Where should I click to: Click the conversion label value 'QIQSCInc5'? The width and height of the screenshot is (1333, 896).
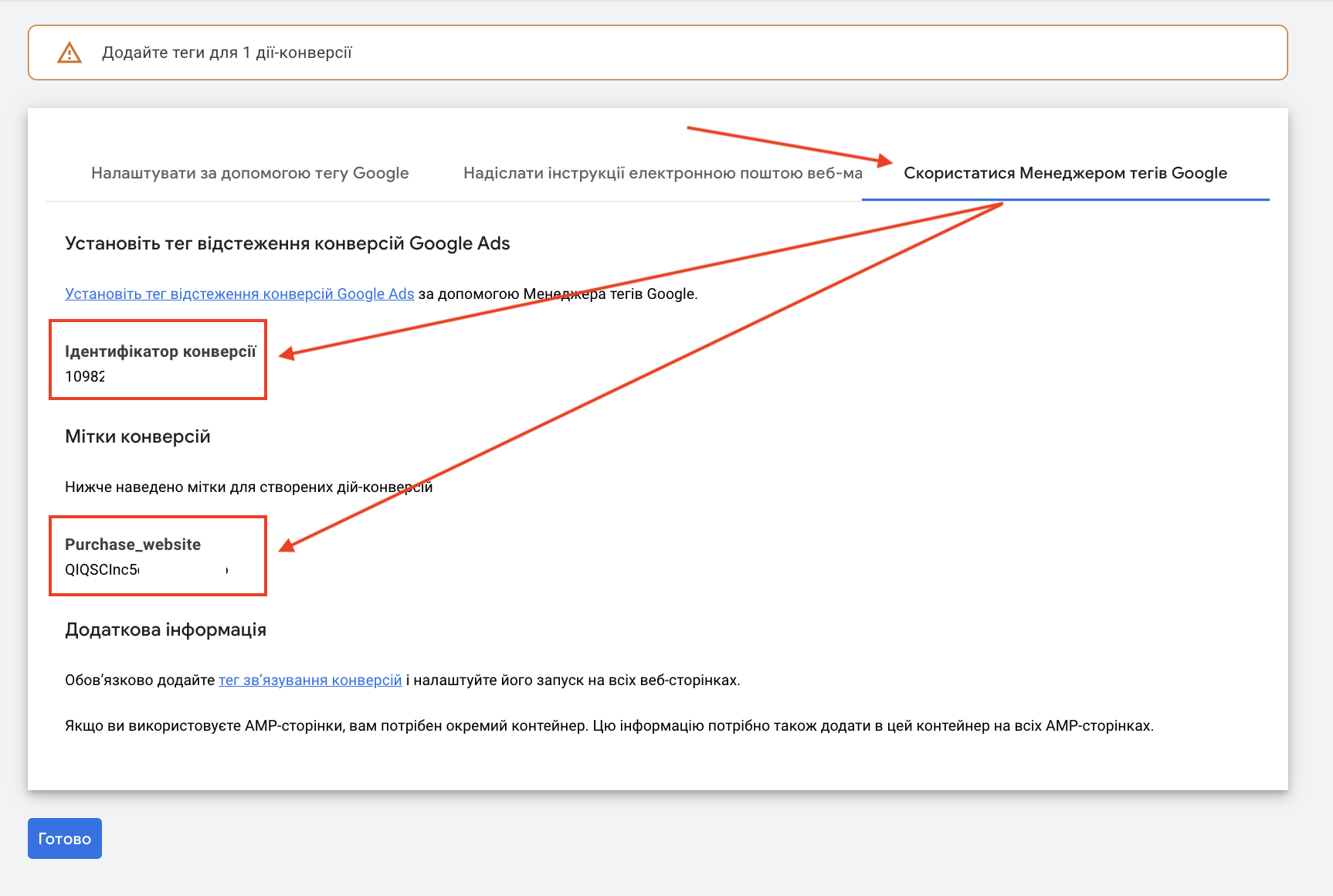[102, 569]
